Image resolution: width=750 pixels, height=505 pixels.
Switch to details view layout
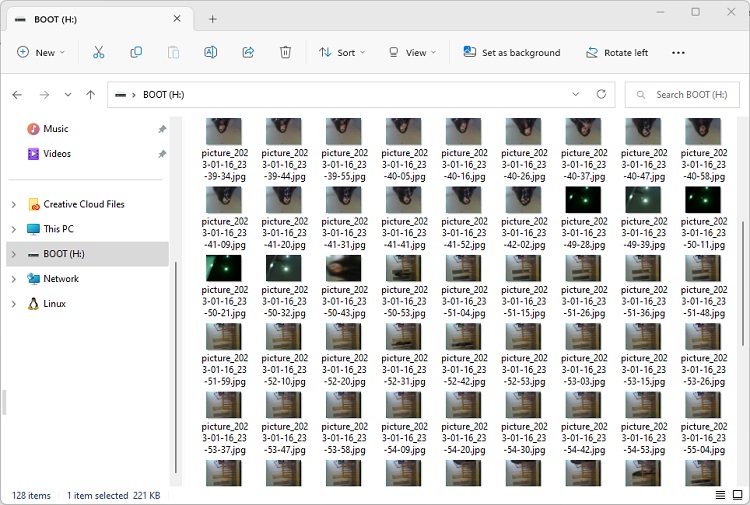click(x=720, y=495)
